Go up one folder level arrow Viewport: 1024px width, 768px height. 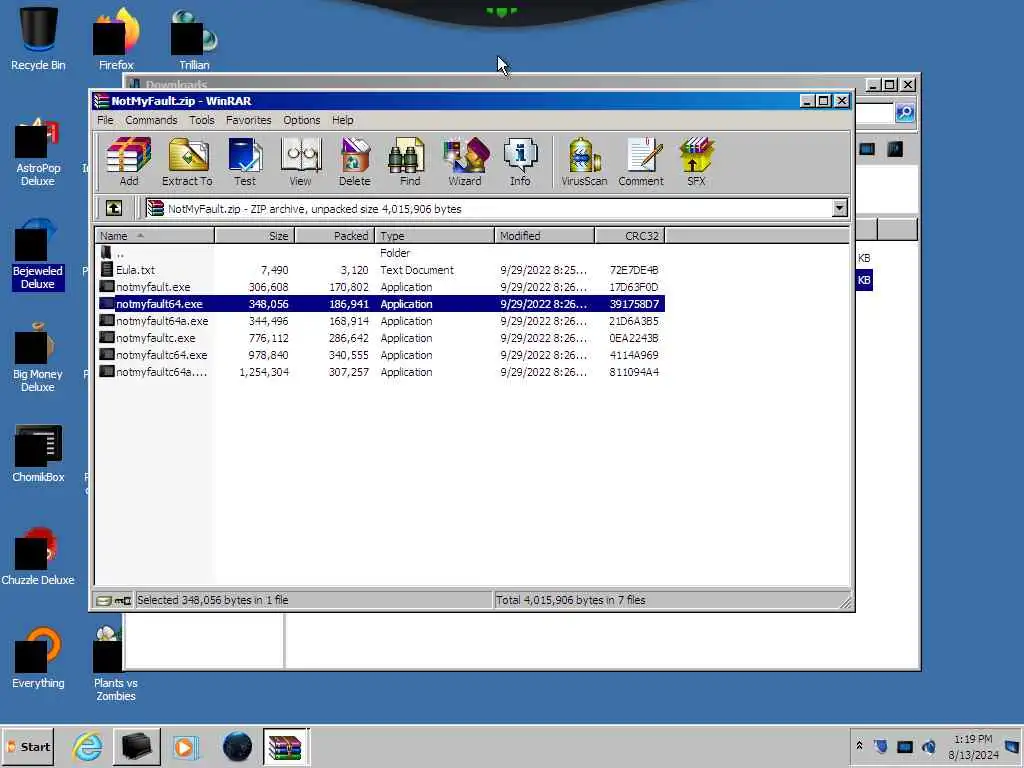pyautogui.click(x=114, y=208)
